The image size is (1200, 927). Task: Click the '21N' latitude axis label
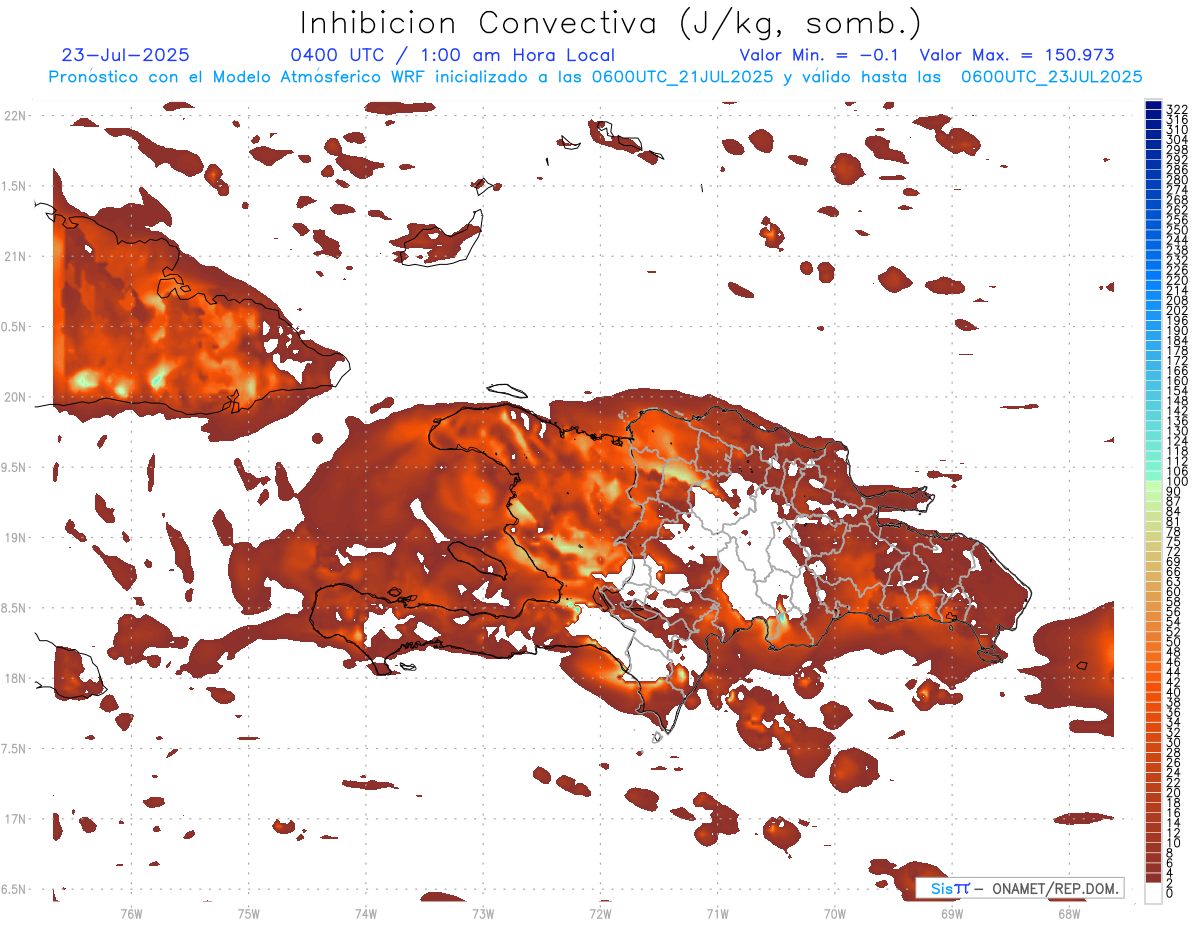[x=15, y=257]
